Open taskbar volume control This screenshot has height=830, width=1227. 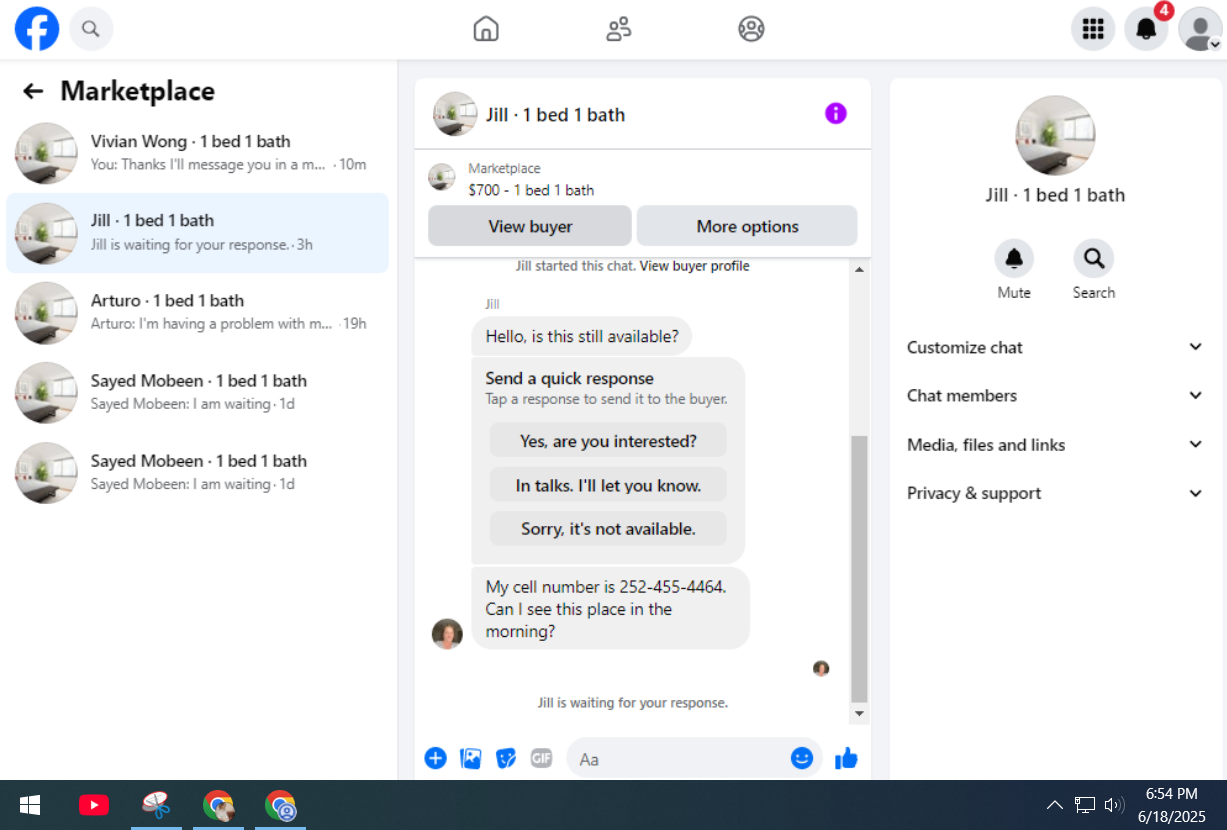[1114, 805]
